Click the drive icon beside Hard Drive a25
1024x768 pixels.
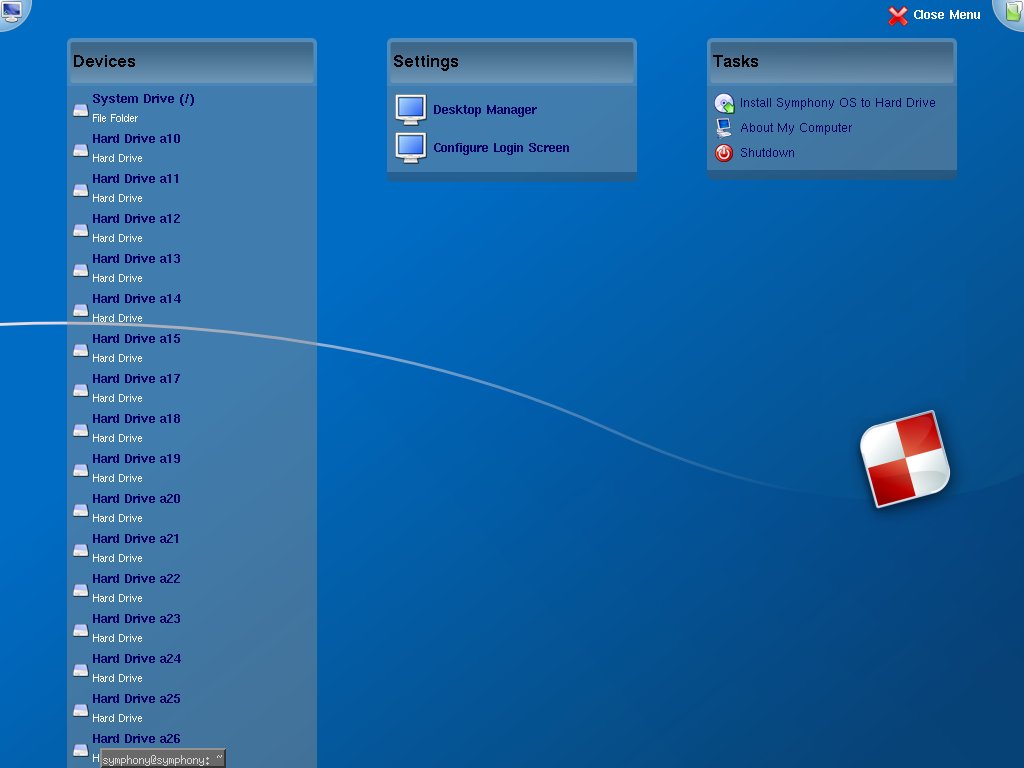click(x=80, y=710)
